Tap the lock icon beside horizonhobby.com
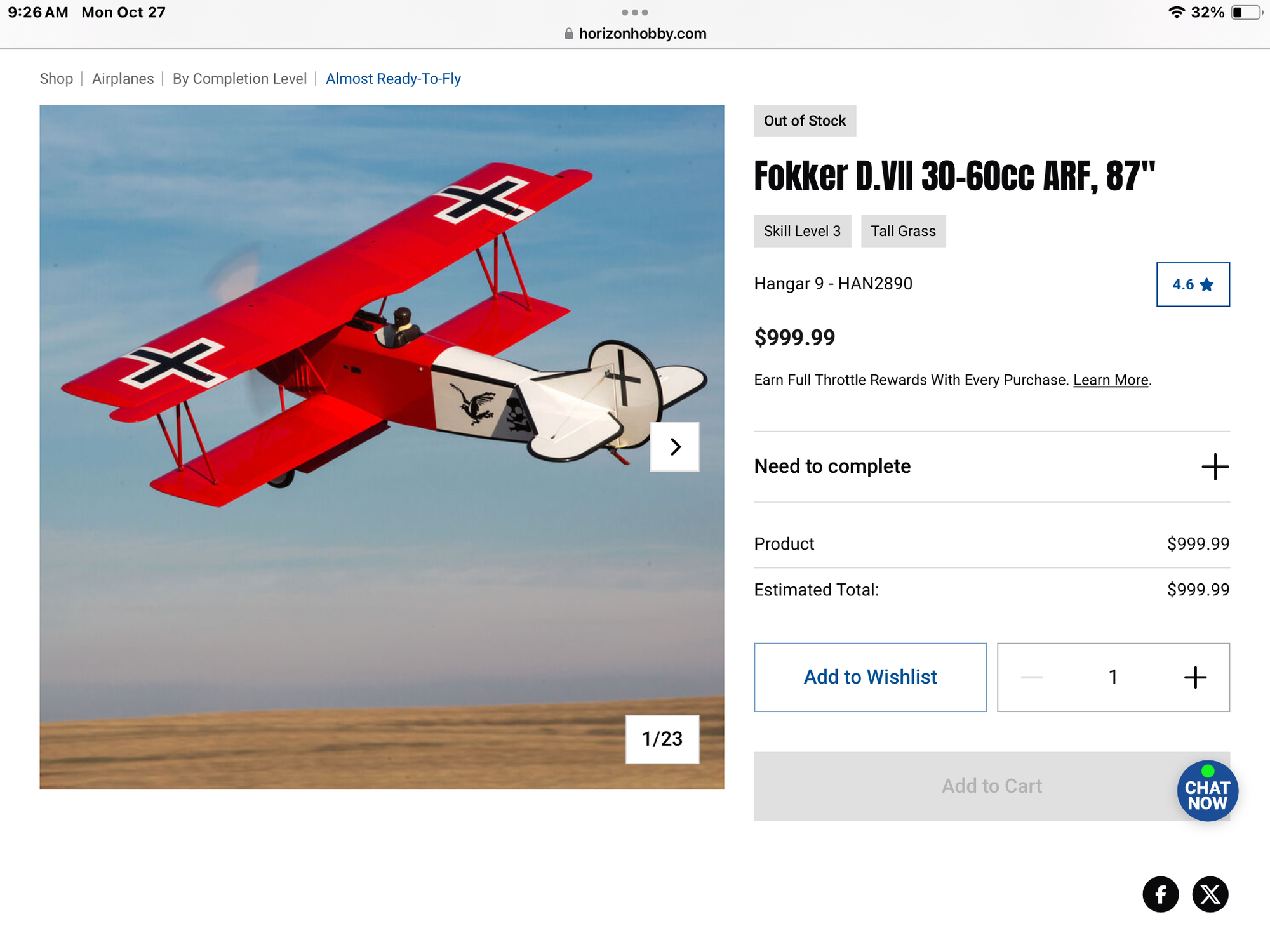This screenshot has height=952, width=1270. click(x=569, y=34)
